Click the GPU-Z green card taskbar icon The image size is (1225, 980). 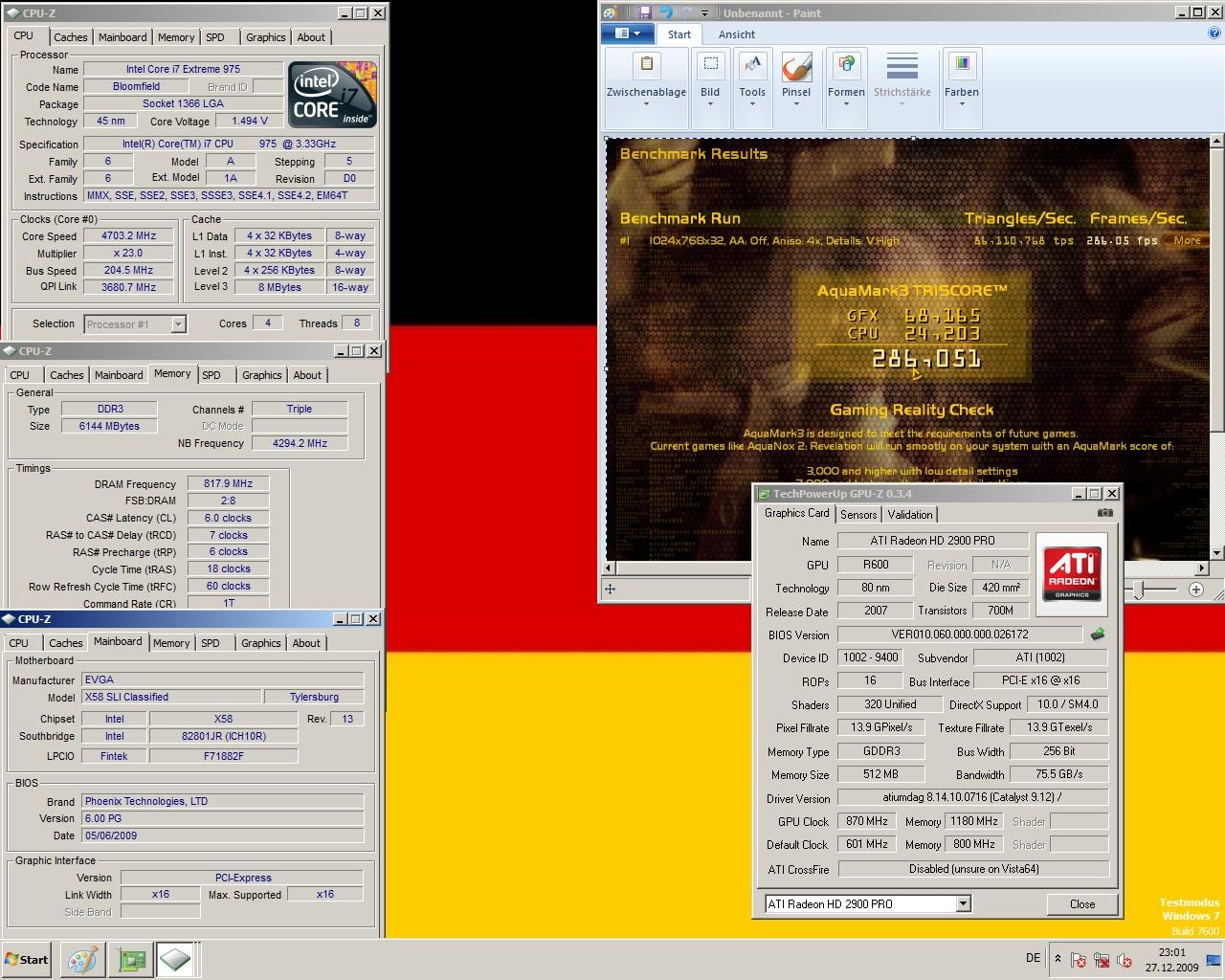[x=132, y=960]
